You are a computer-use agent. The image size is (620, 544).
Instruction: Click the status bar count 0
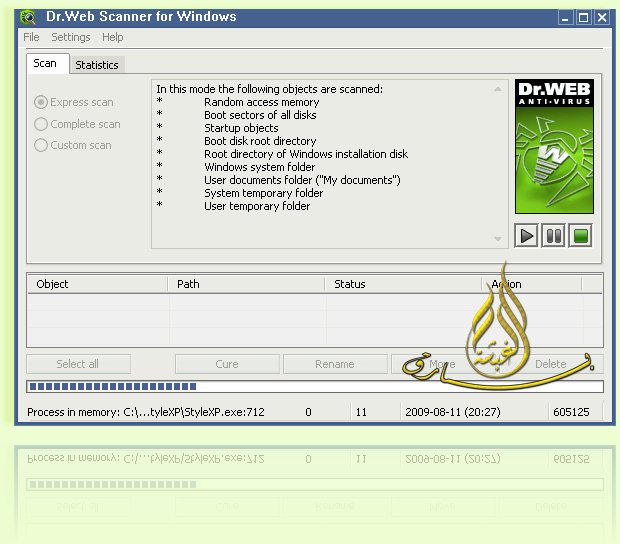click(308, 412)
